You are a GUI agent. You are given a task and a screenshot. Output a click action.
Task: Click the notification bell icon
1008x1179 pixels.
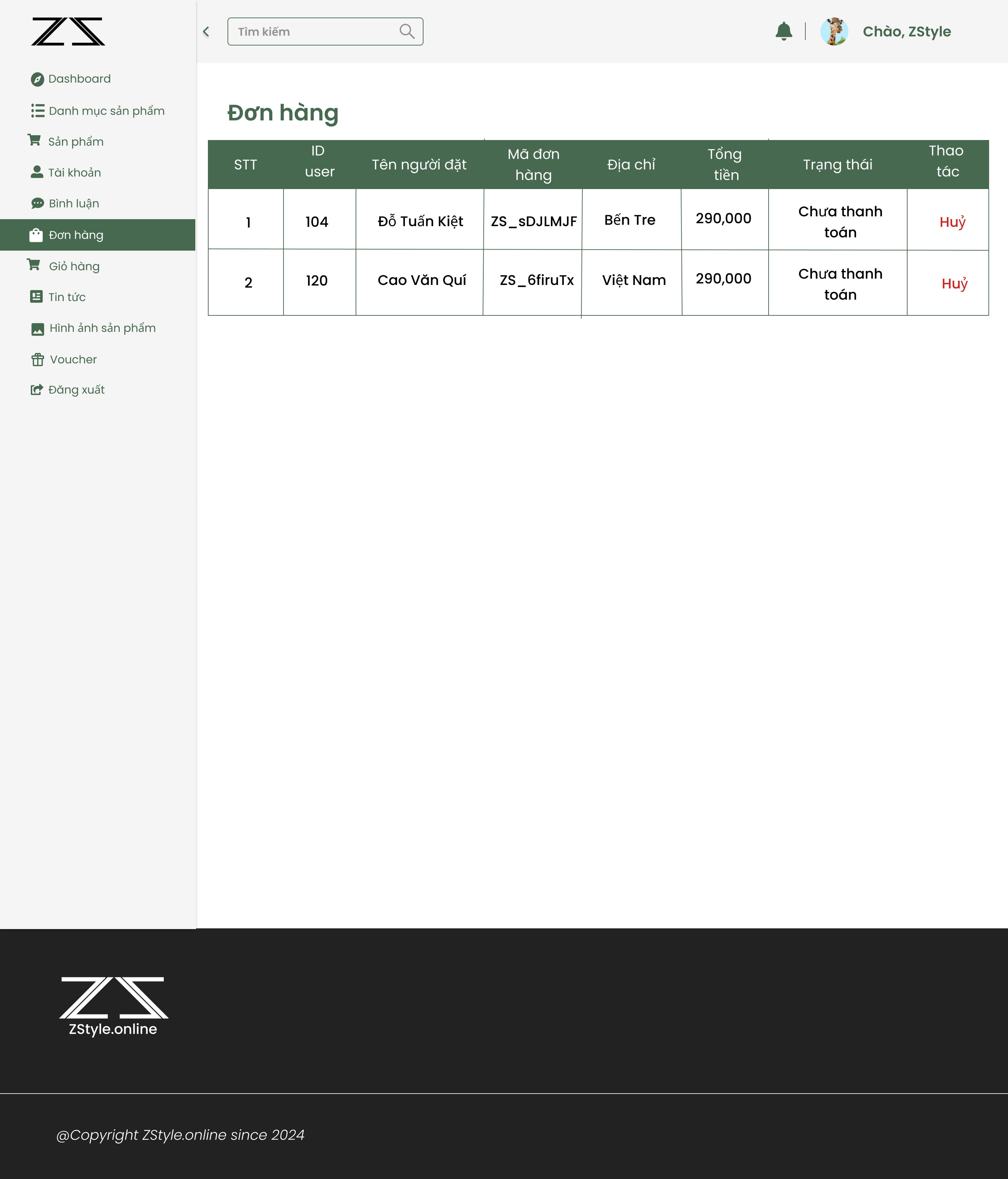(x=784, y=31)
